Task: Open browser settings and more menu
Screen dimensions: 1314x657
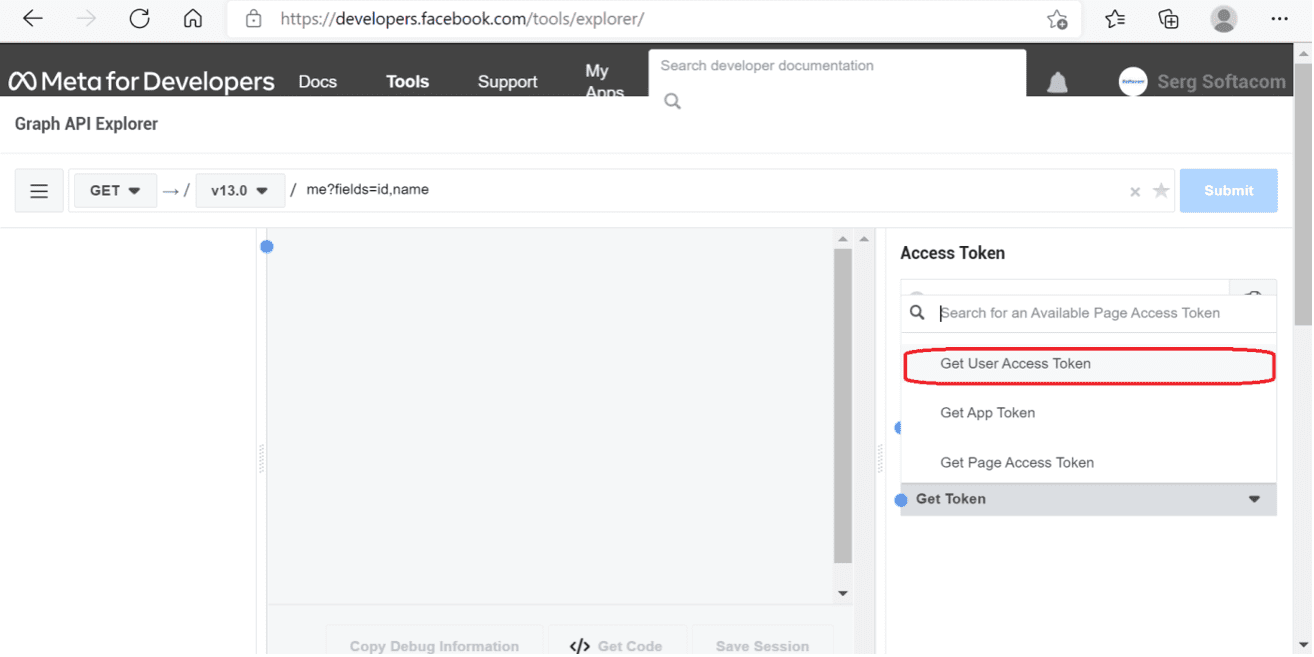Action: [1279, 18]
